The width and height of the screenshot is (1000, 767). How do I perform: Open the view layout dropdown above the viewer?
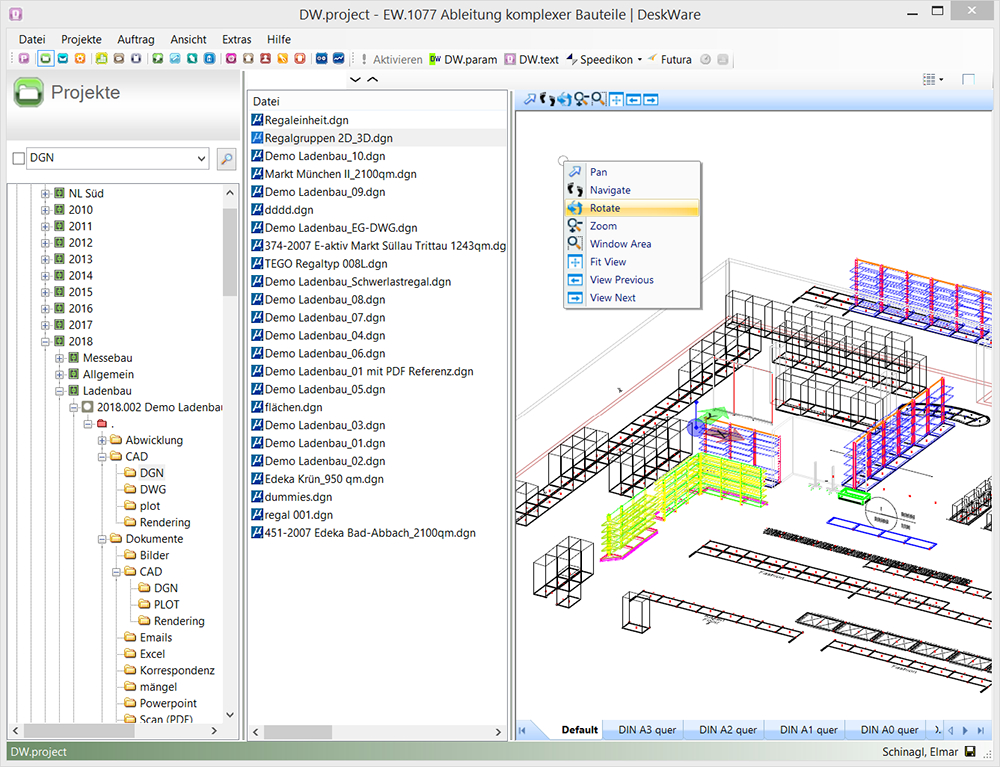(930, 79)
